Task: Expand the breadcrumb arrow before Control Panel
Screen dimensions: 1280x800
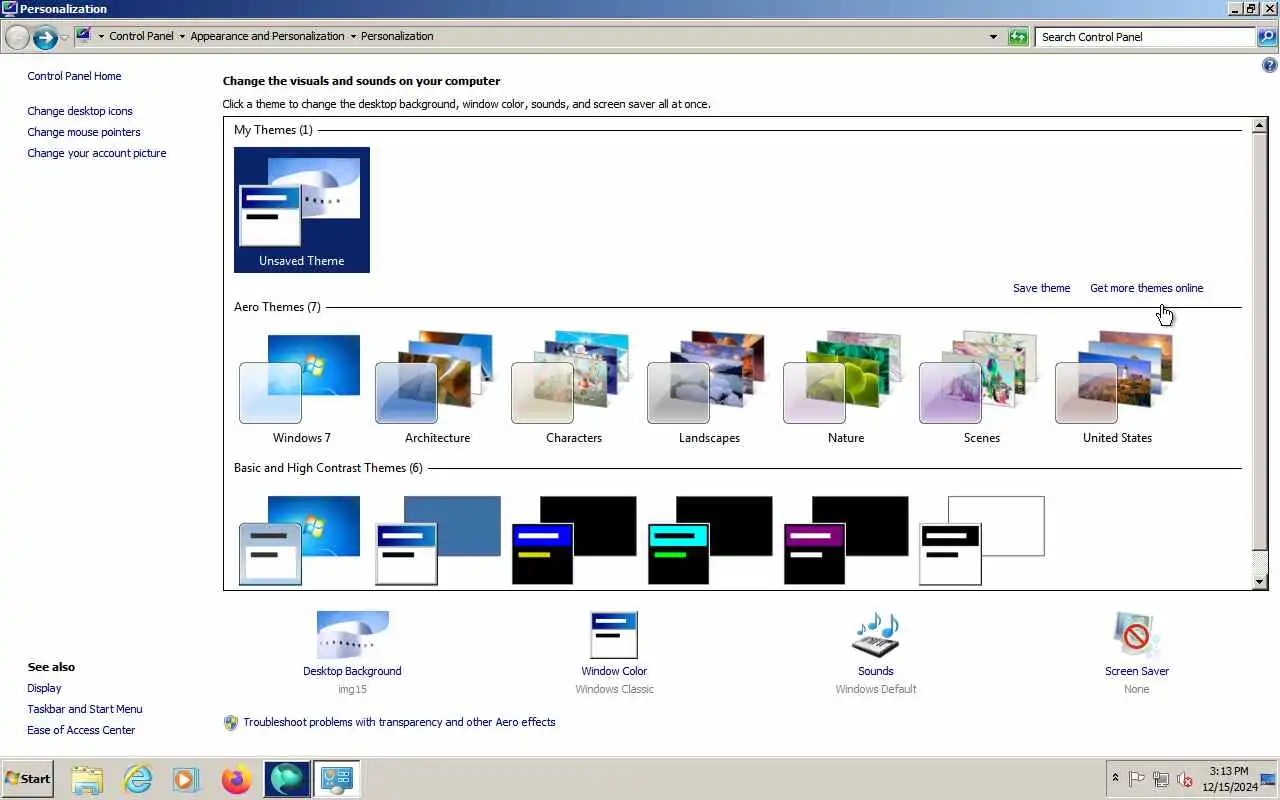Action: coord(101,36)
